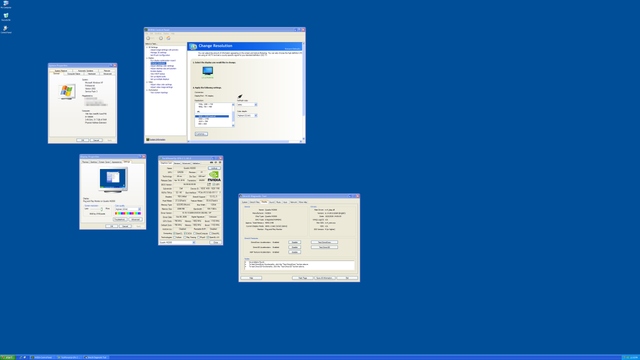This screenshot has width=640, height=360.
Task: Open the GPU-Z hamburger menu icon
Action: [x=220, y=162]
